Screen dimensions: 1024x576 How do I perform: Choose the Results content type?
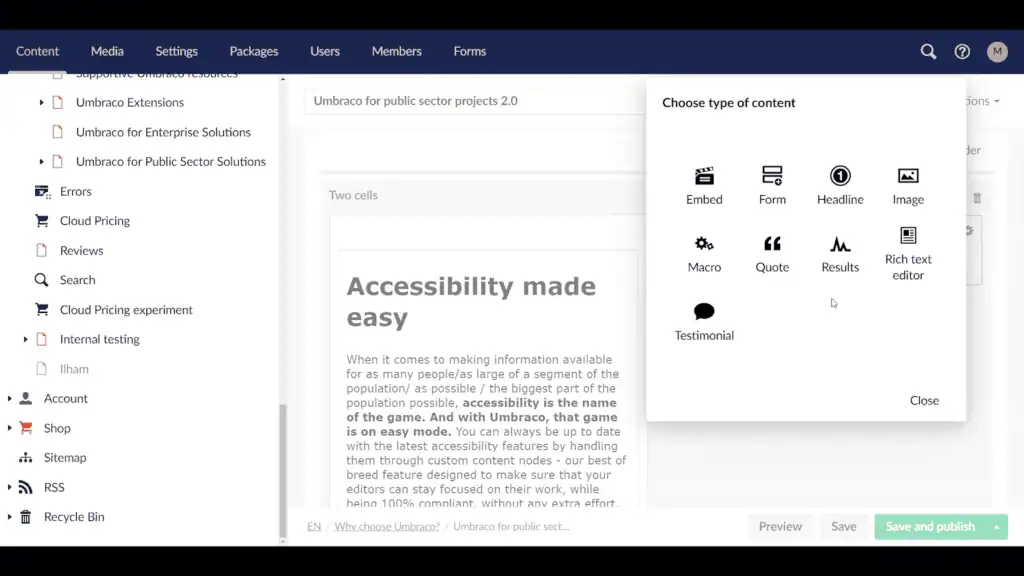[840, 253]
